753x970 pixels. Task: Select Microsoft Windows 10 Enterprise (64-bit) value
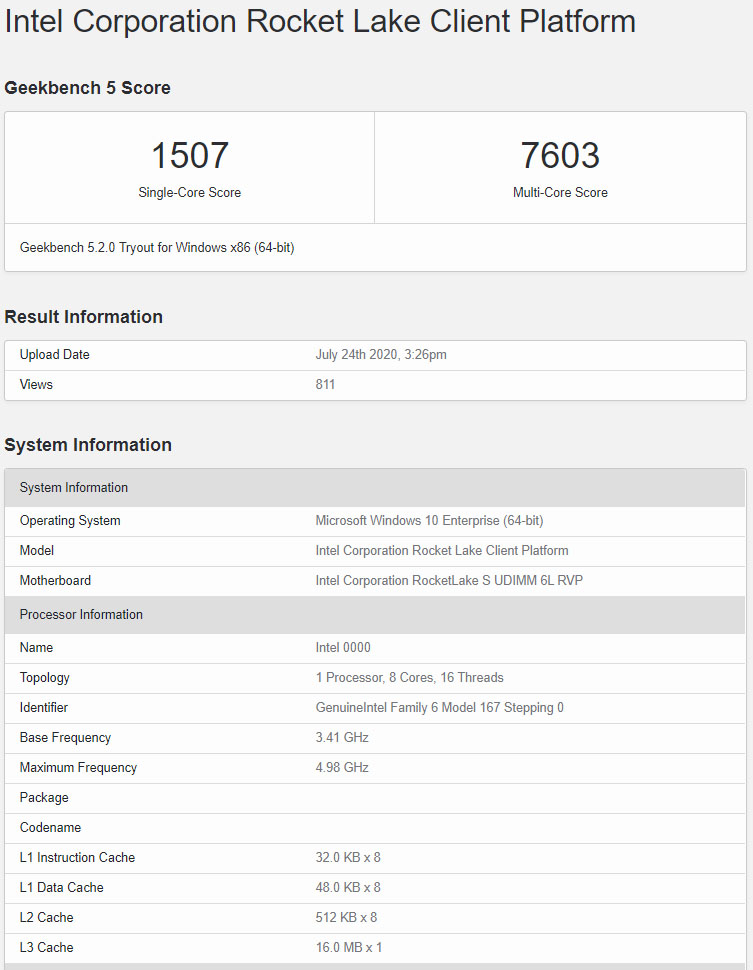click(429, 520)
